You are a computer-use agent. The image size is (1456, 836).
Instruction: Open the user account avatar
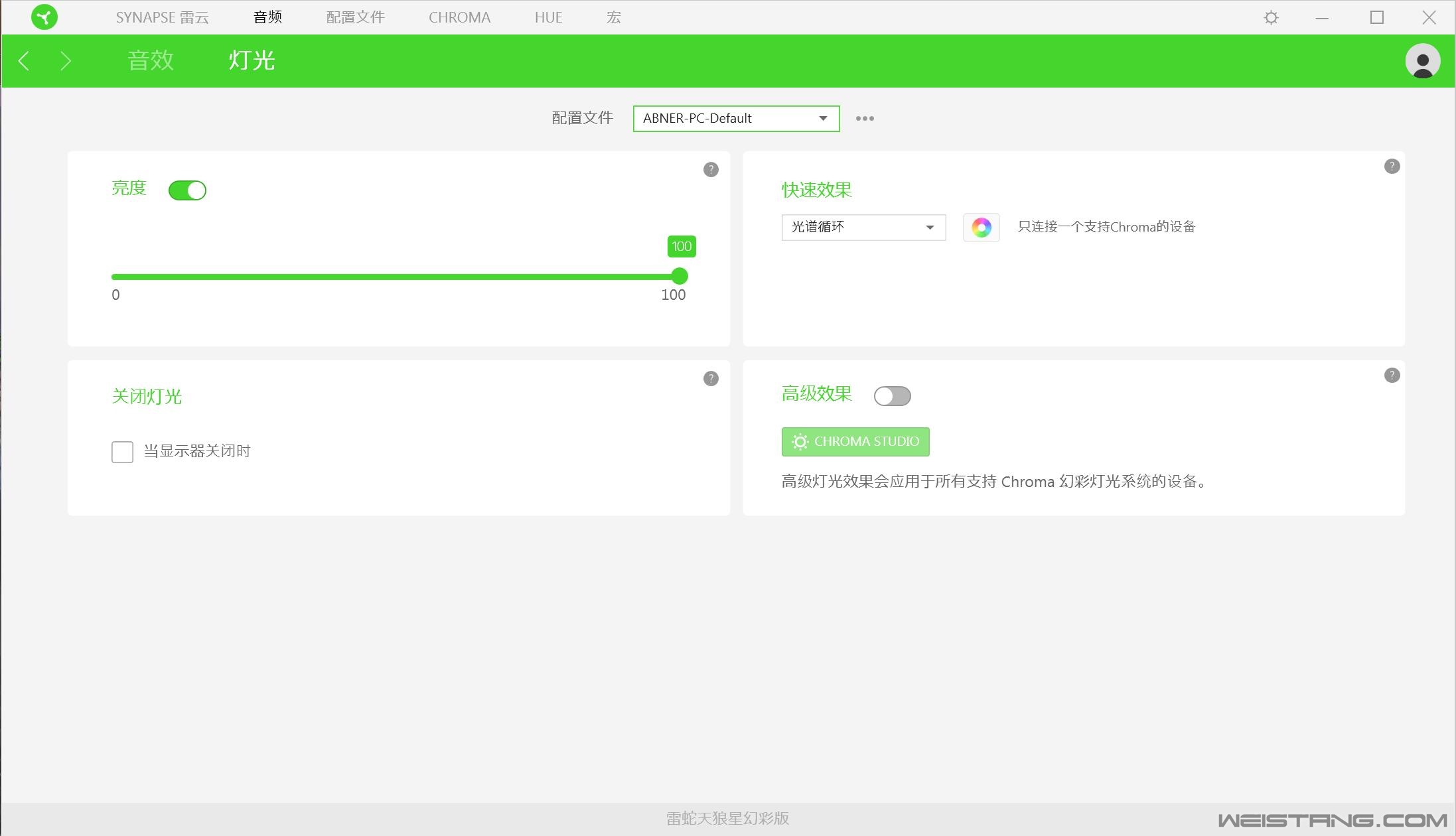(x=1423, y=61)
